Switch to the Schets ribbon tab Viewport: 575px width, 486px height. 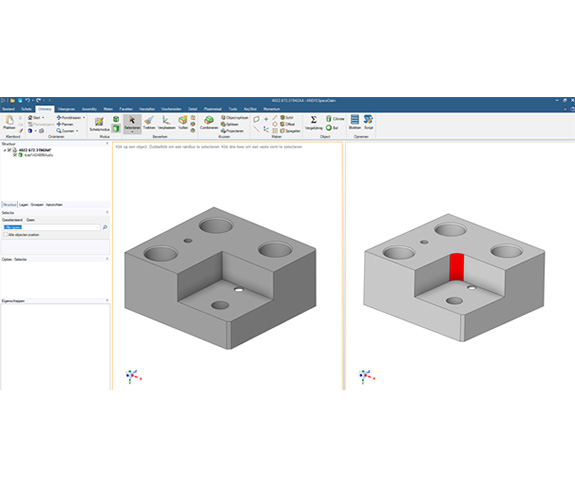coord(26,109)
